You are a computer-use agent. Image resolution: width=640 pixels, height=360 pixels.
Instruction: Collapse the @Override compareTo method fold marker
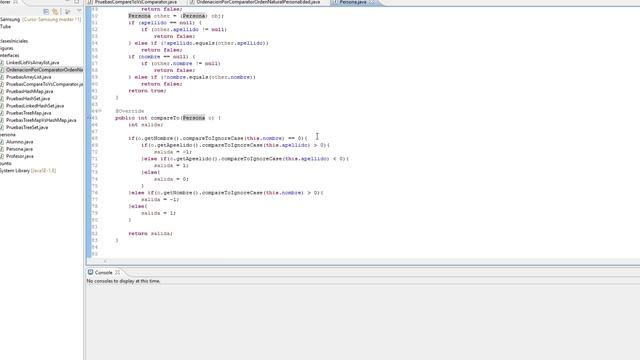(100, 111)
